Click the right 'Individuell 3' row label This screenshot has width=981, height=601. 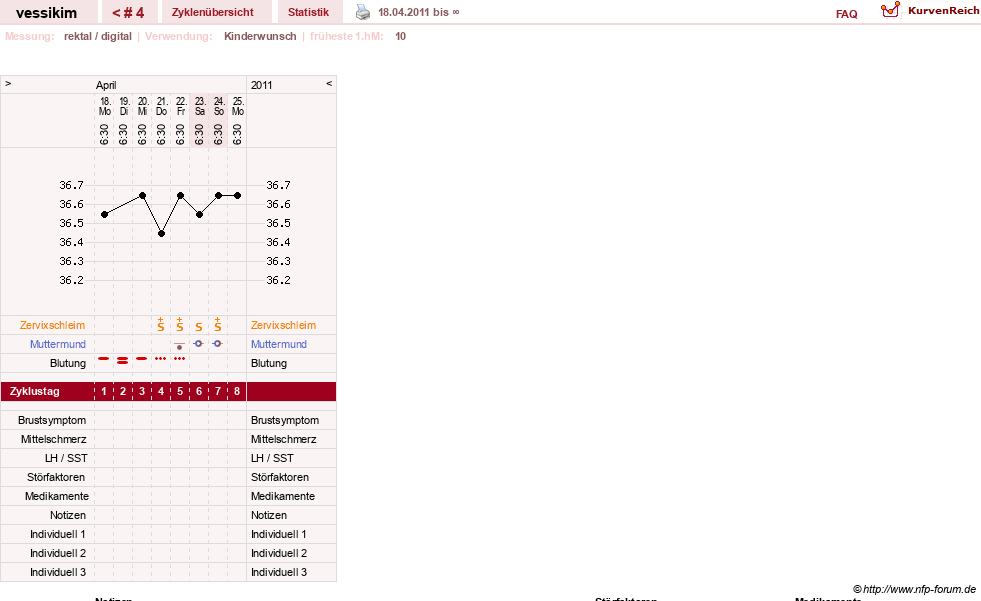pos(279,572)
